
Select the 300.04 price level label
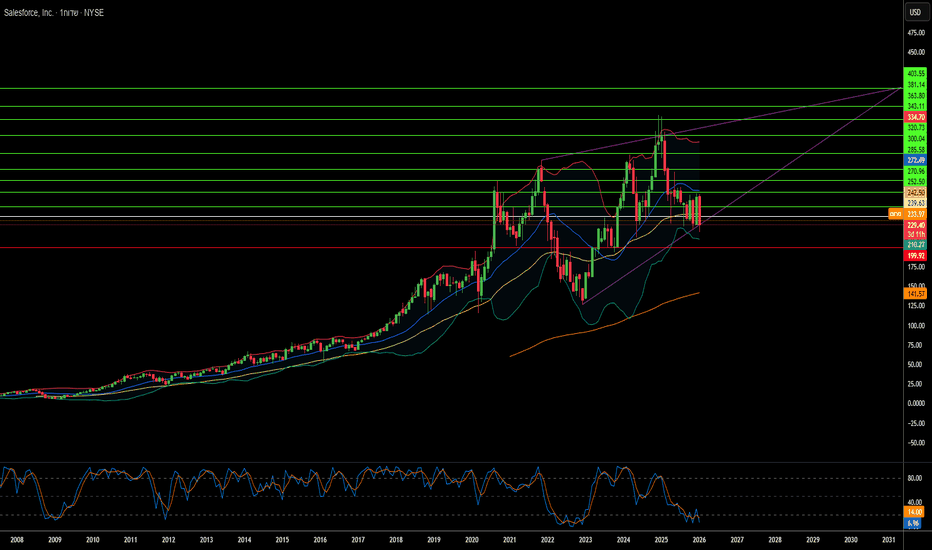915,139
